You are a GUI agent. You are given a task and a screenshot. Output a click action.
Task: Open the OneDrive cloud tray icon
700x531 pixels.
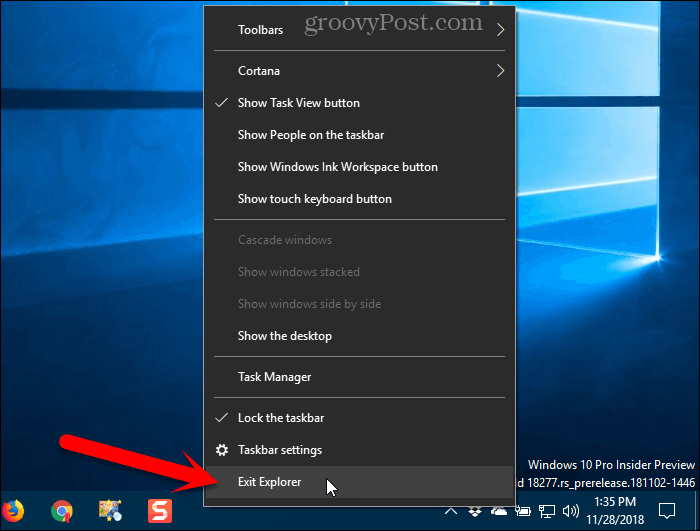[499, 510]
